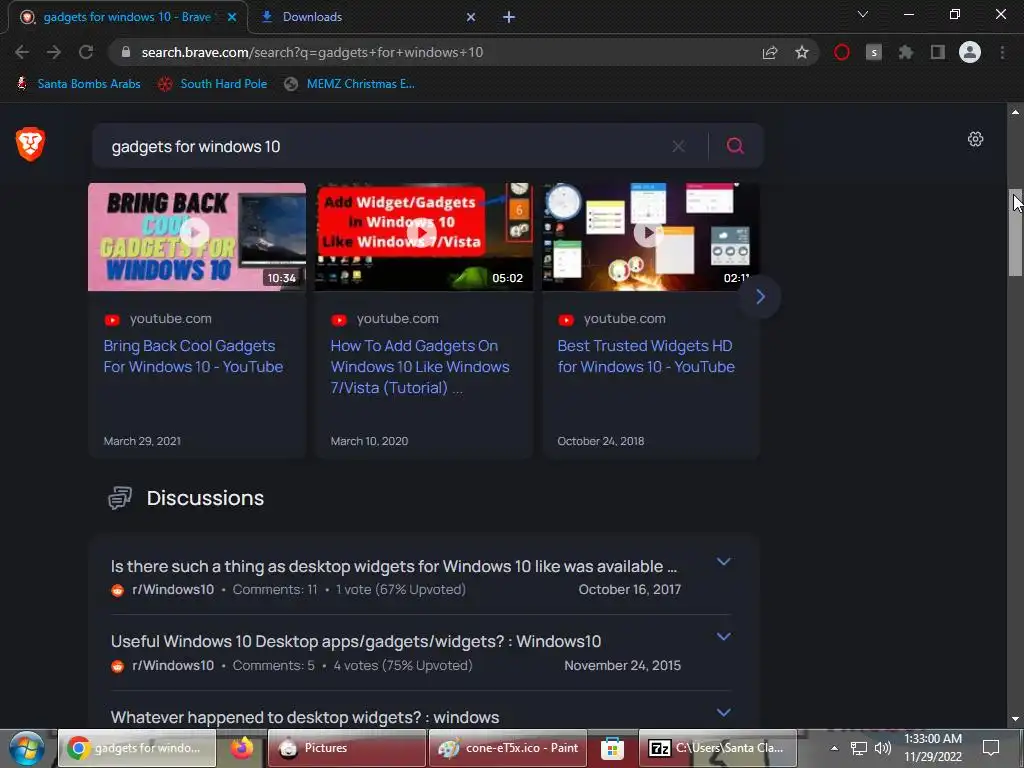This screenshot has height=768, width=1024.
Task: Switch to the 7-Zip C:\Users window
Action: tap(718, 748)
